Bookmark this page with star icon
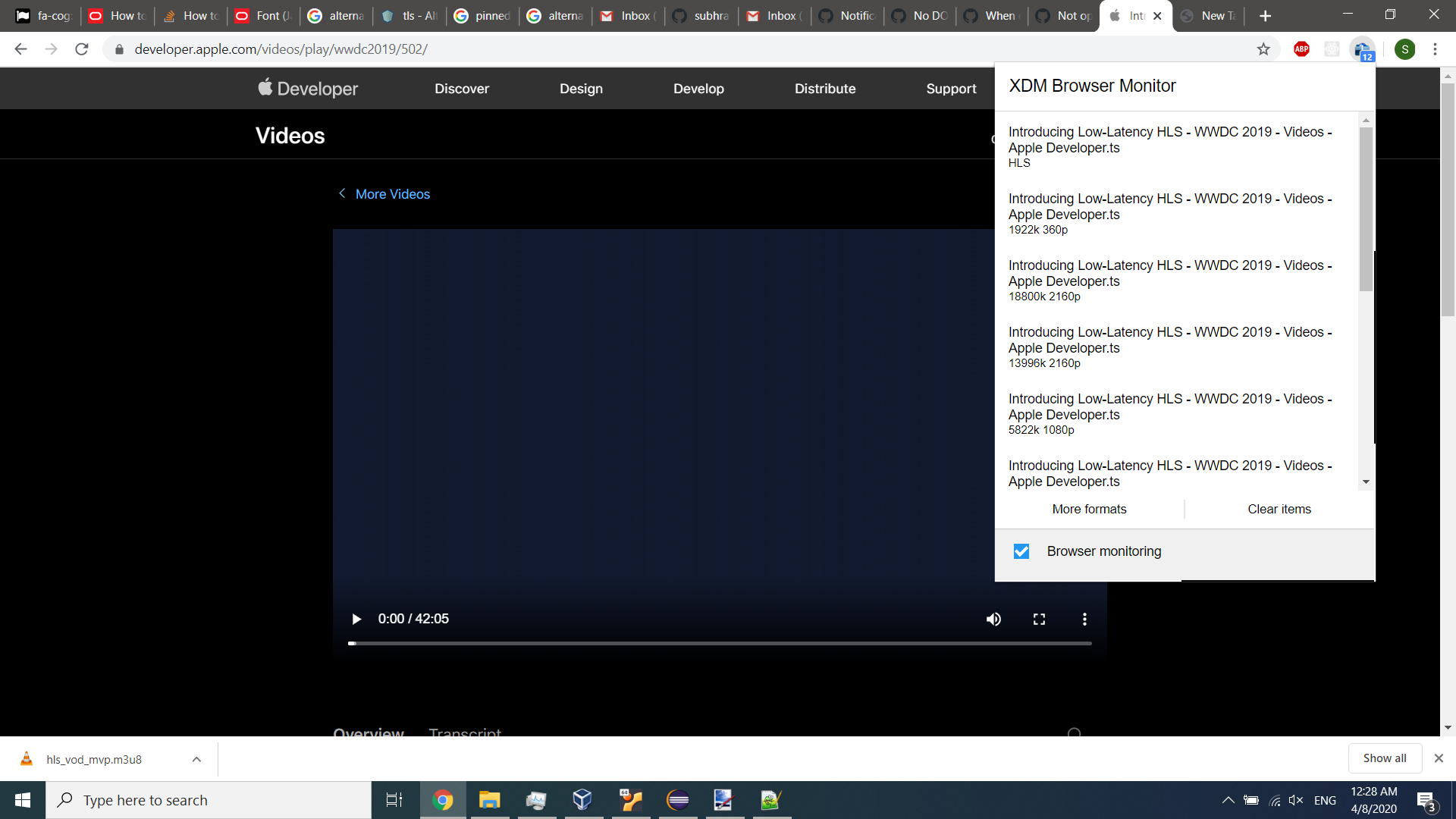 [1263, 49]
